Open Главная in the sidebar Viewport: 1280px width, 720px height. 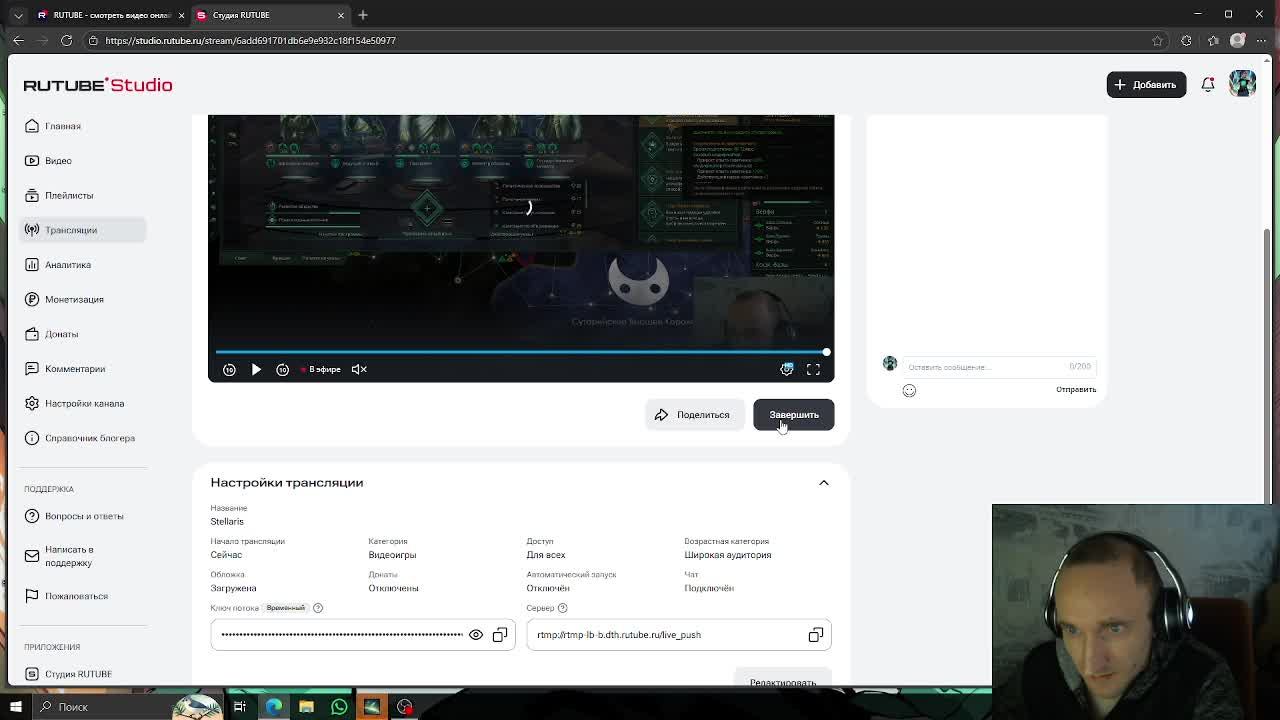tap(83, 126)
